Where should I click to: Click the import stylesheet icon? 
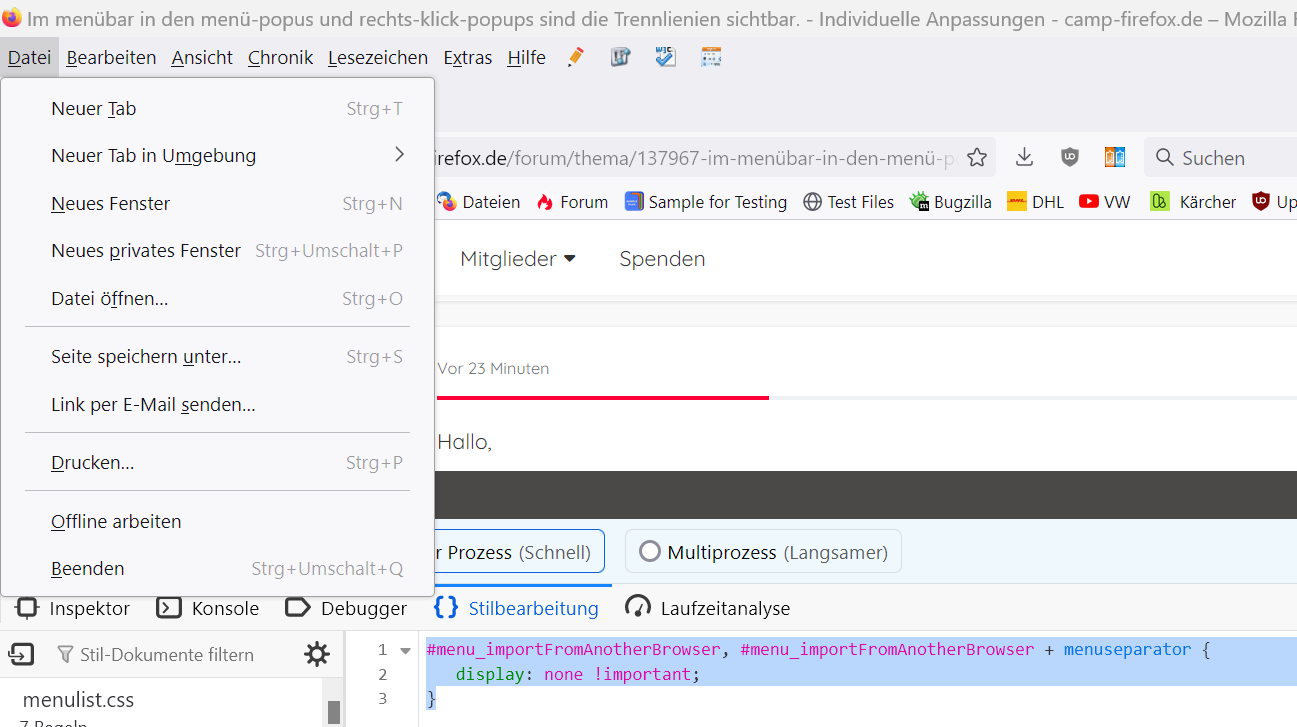21,655
